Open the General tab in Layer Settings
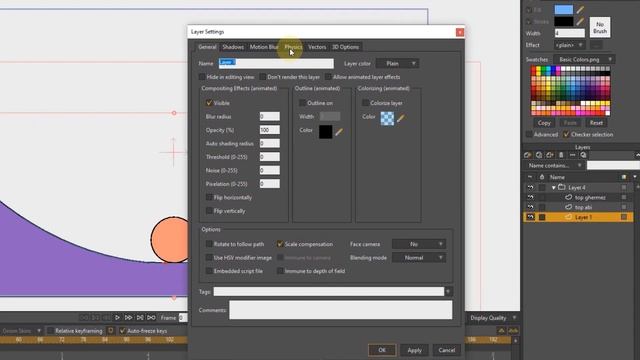The height and width of the screenshot is (360, 640). (207, 47)
